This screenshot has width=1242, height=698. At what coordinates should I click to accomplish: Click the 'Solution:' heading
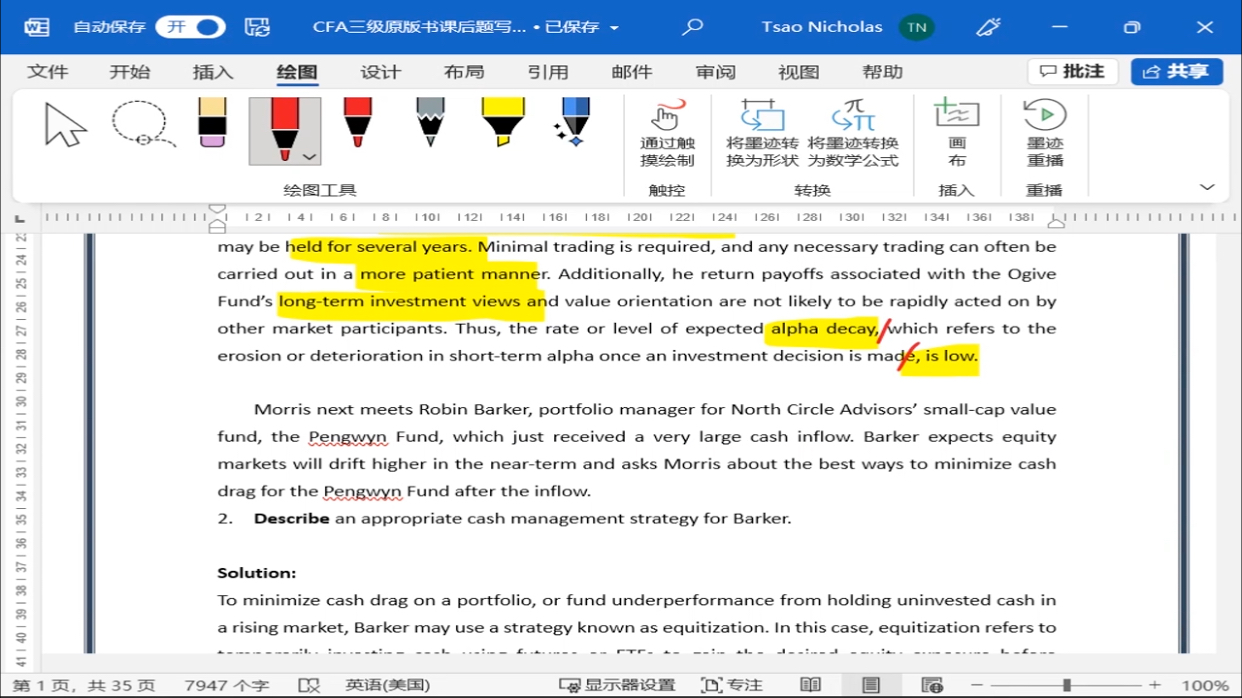coord(257,573)
